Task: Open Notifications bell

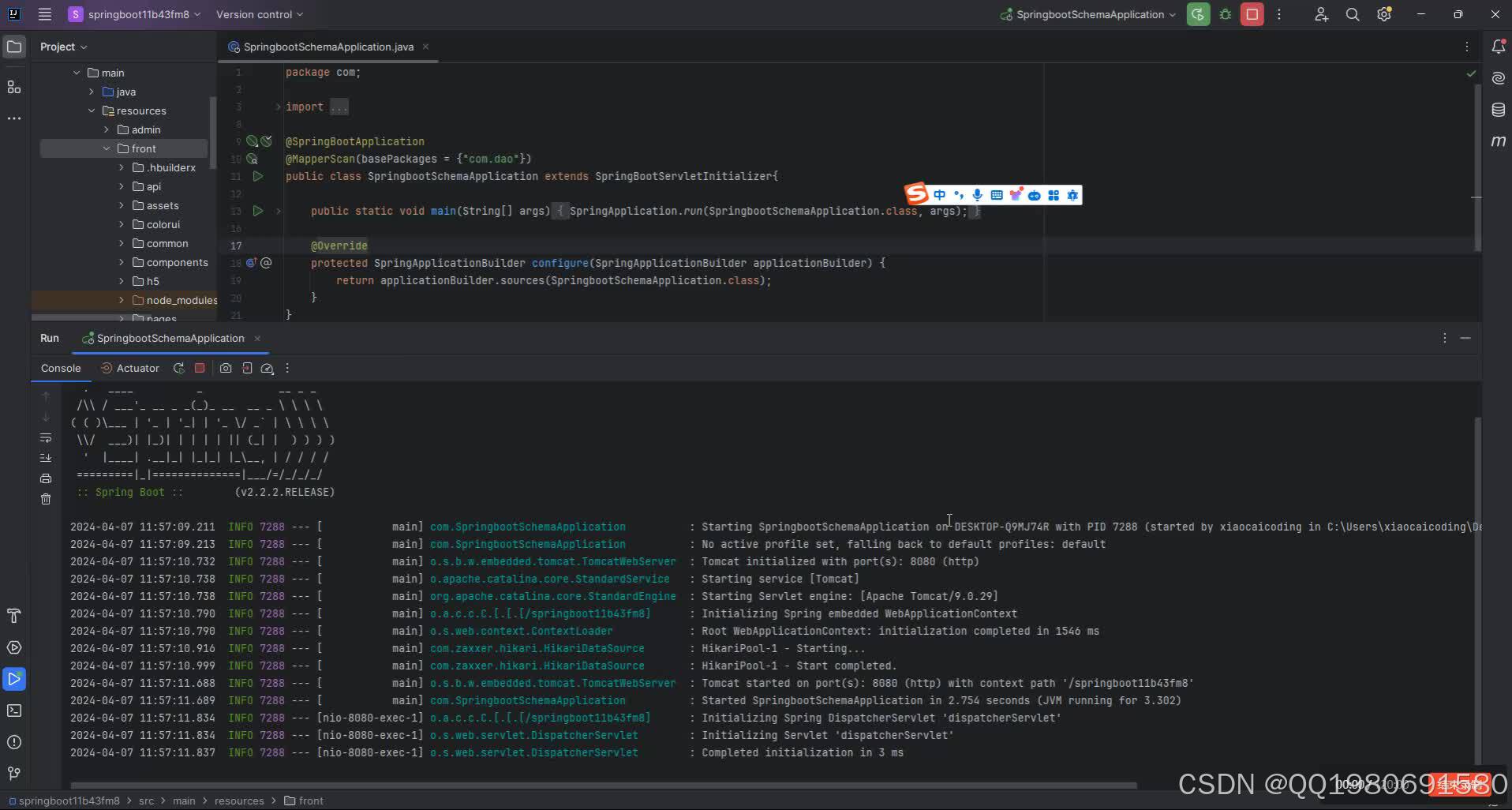Action: click(1498, 47)
